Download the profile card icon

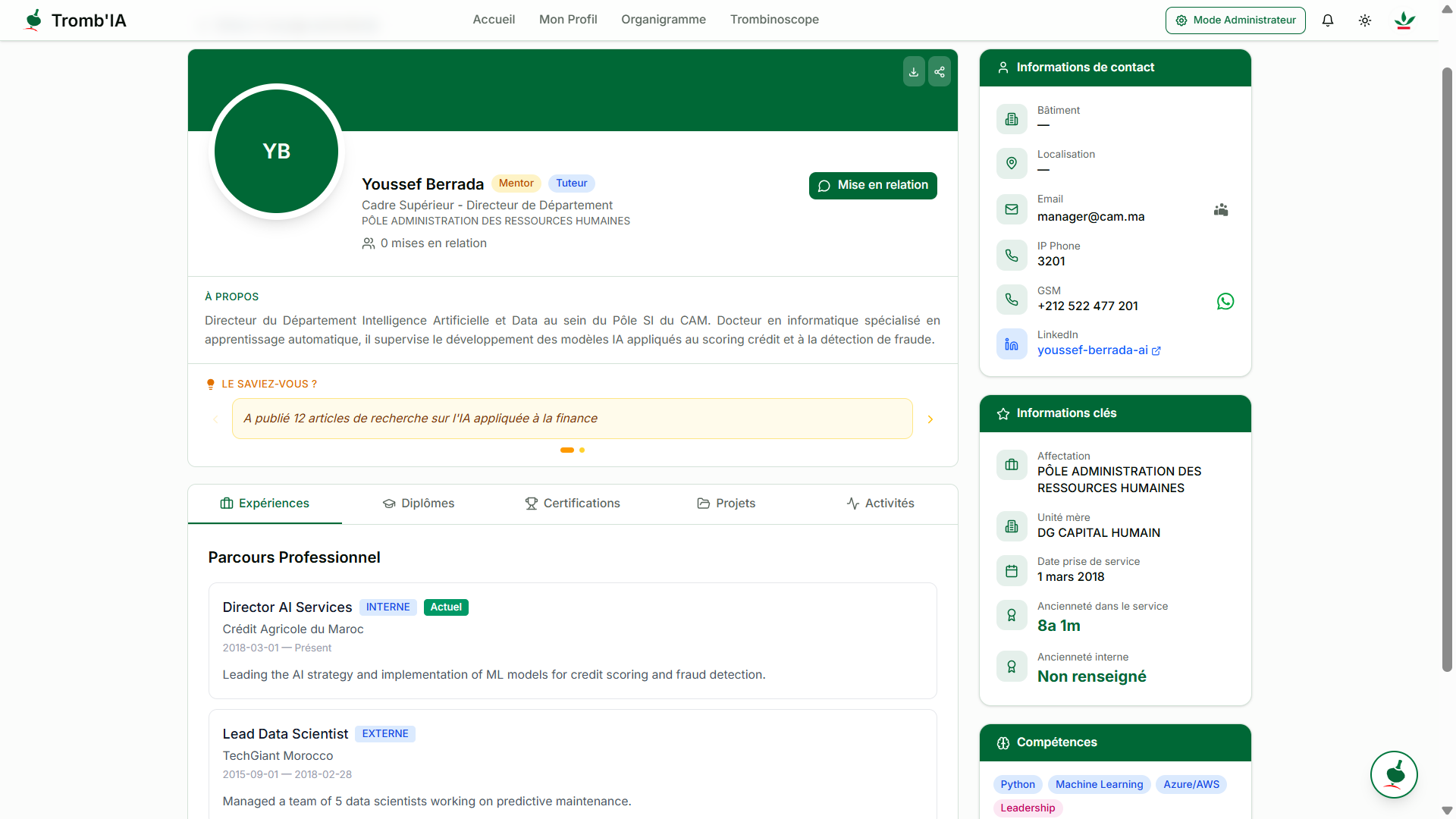(x=914, y=72)
